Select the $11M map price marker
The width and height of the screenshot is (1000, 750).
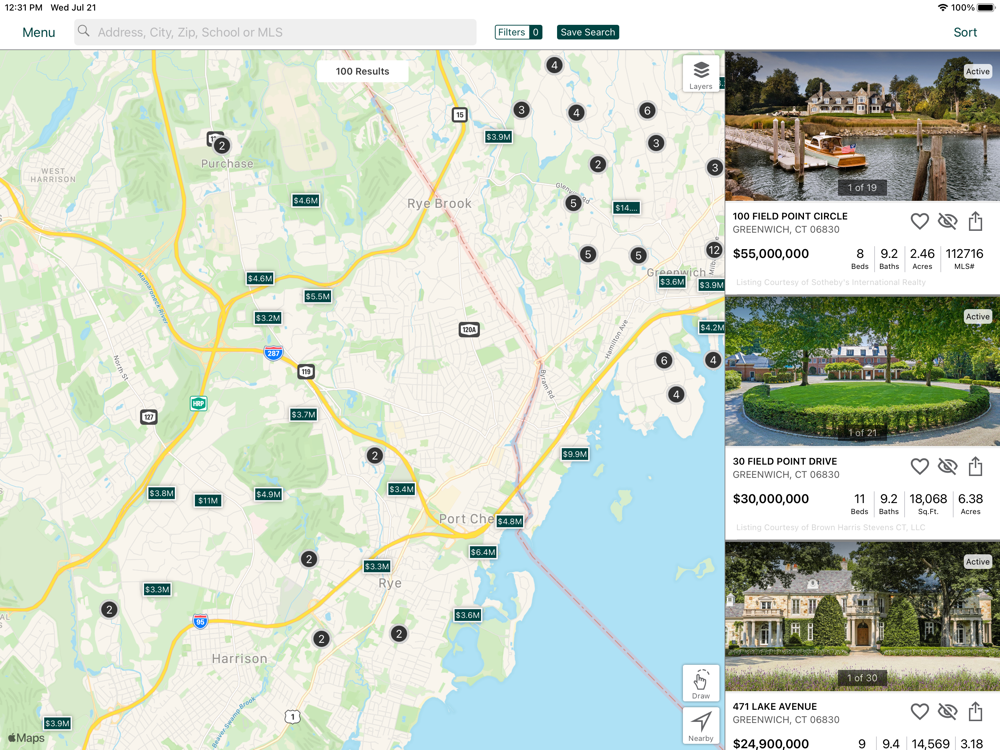(208, 501)
